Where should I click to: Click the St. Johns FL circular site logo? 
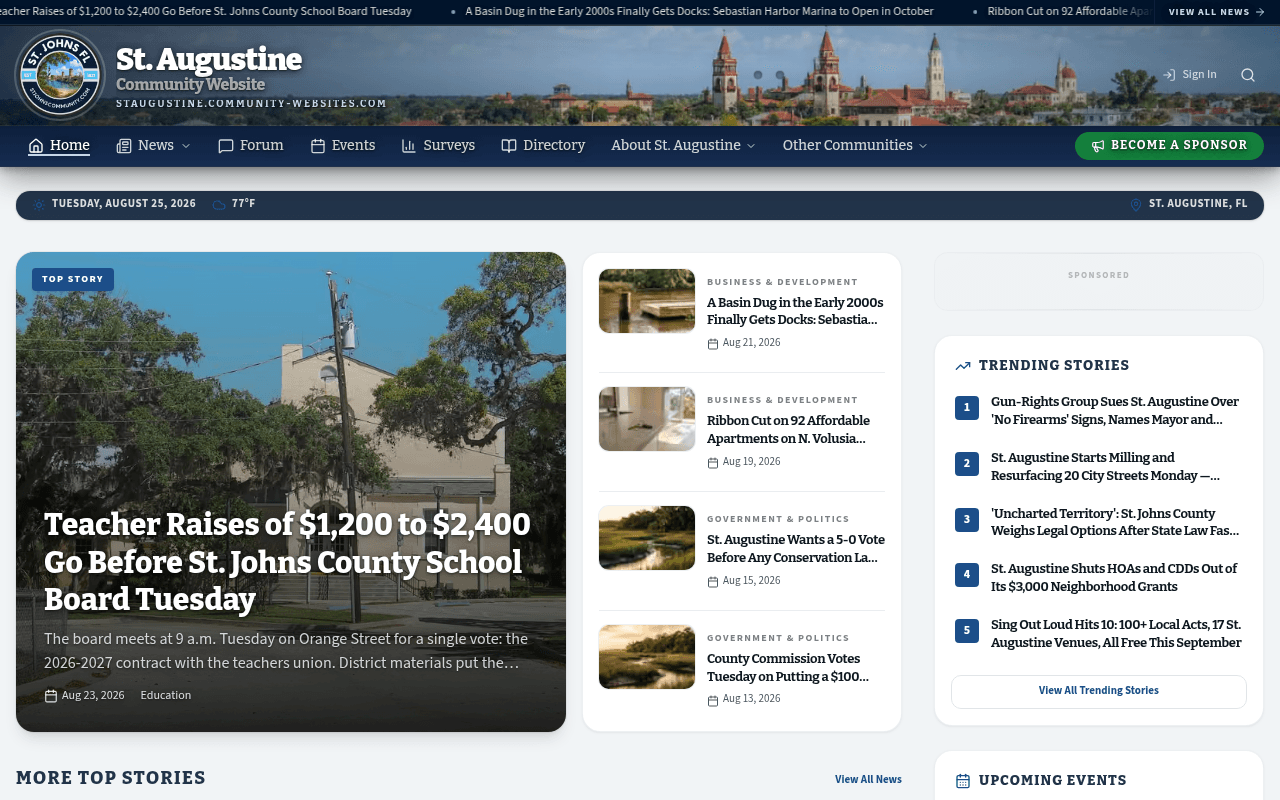coord(60,75)
